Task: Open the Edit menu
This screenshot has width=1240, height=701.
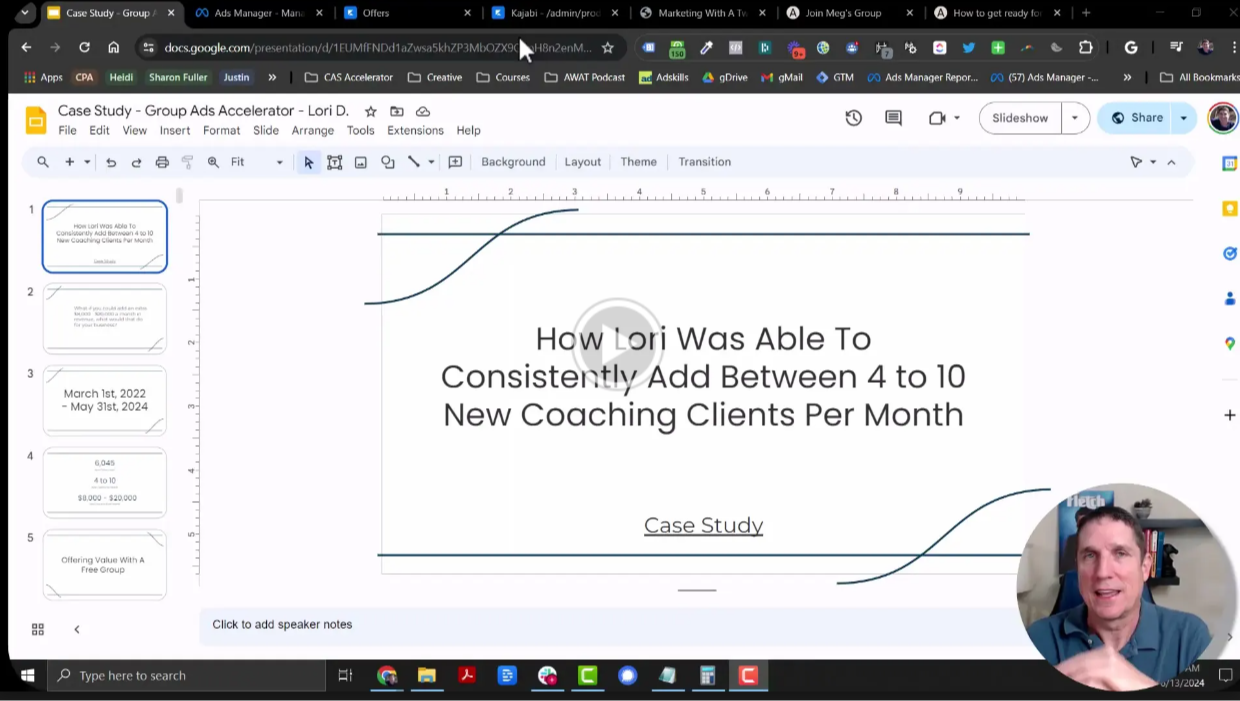Action: (x=99, y=130)
